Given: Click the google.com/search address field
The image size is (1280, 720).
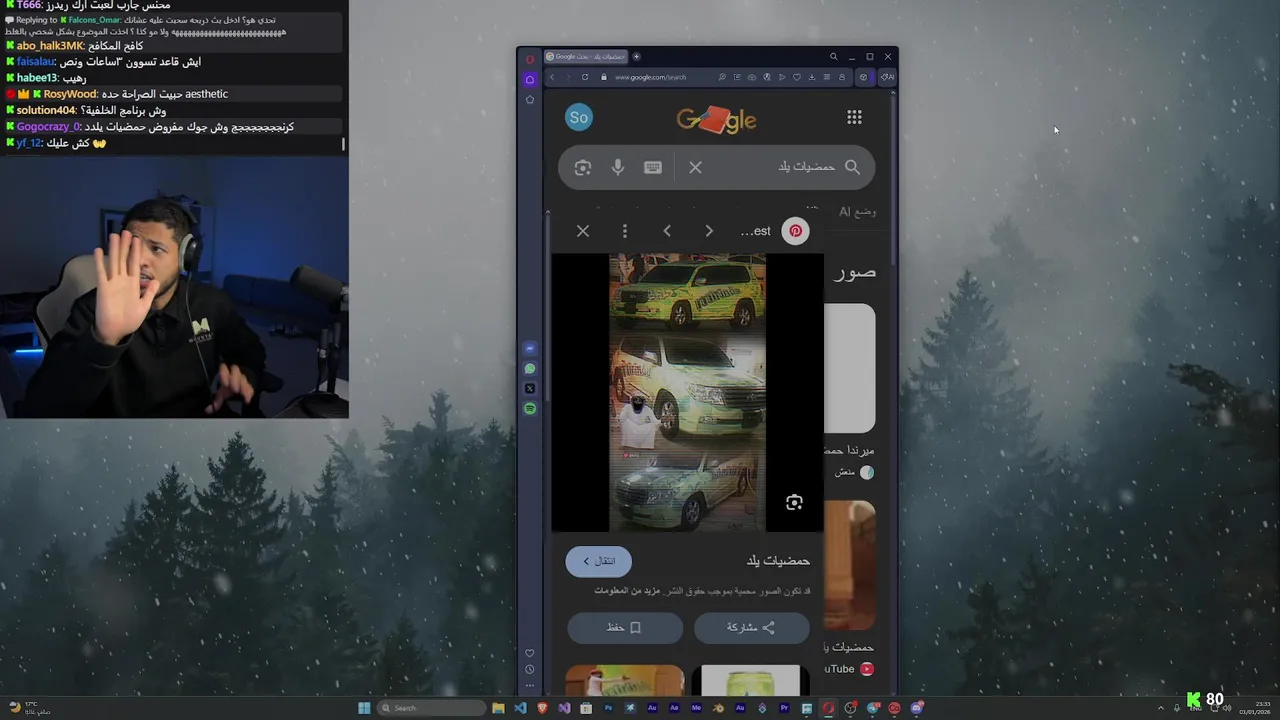Looking at the screenshot, I should pyautogui.click(x=650, y=77).
